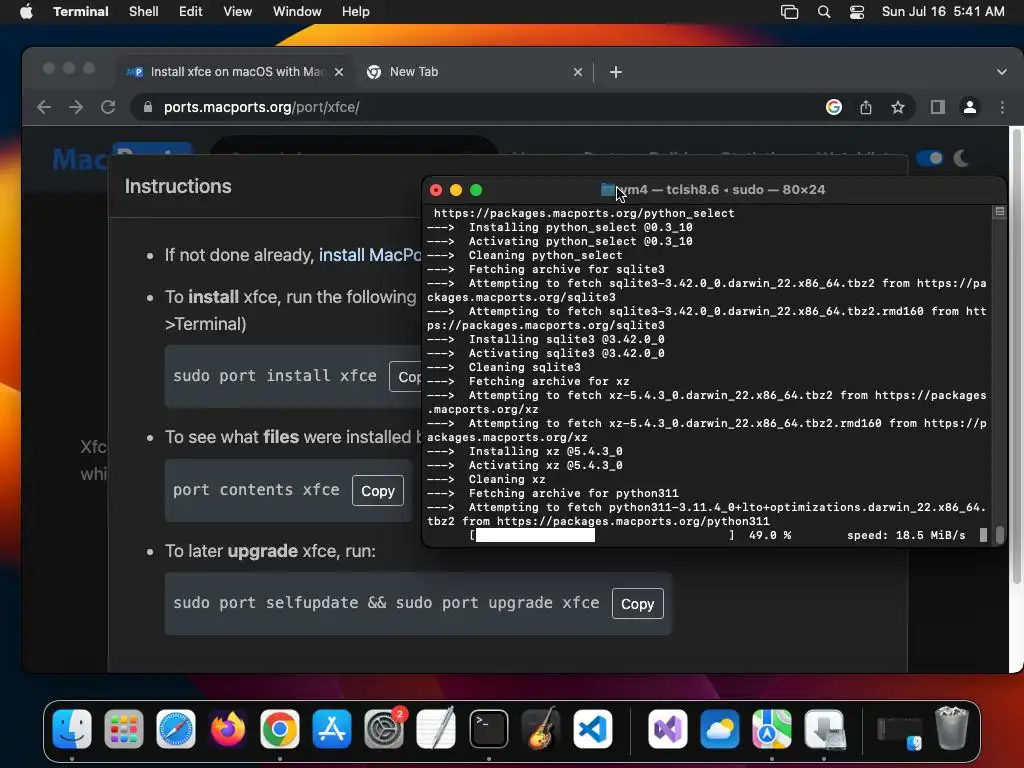Viewport: 1024px width, 768px height.
Task: Click the download progress bar in Terminal
Action: (601, 536)
